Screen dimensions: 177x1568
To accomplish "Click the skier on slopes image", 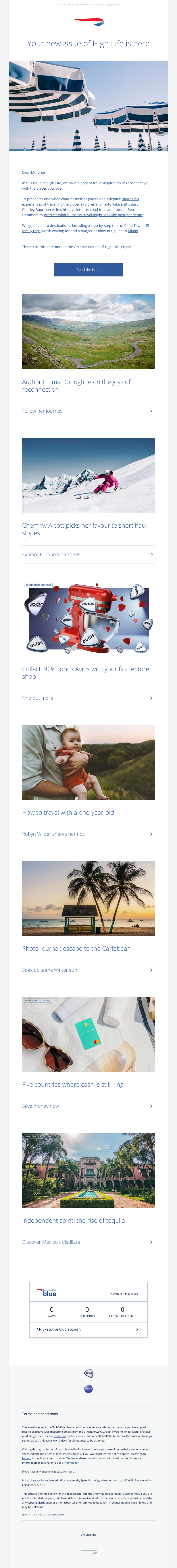I will point(88,475).
